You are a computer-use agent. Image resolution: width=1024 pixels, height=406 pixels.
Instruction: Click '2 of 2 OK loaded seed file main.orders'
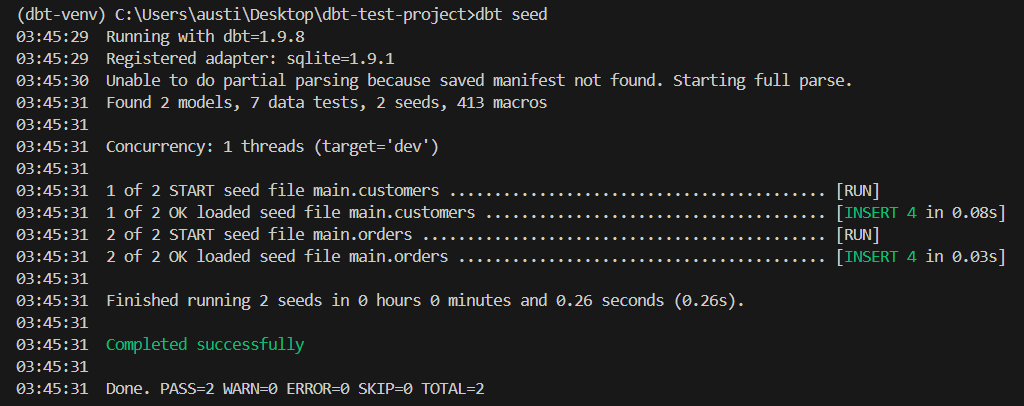tap(277, 257)
